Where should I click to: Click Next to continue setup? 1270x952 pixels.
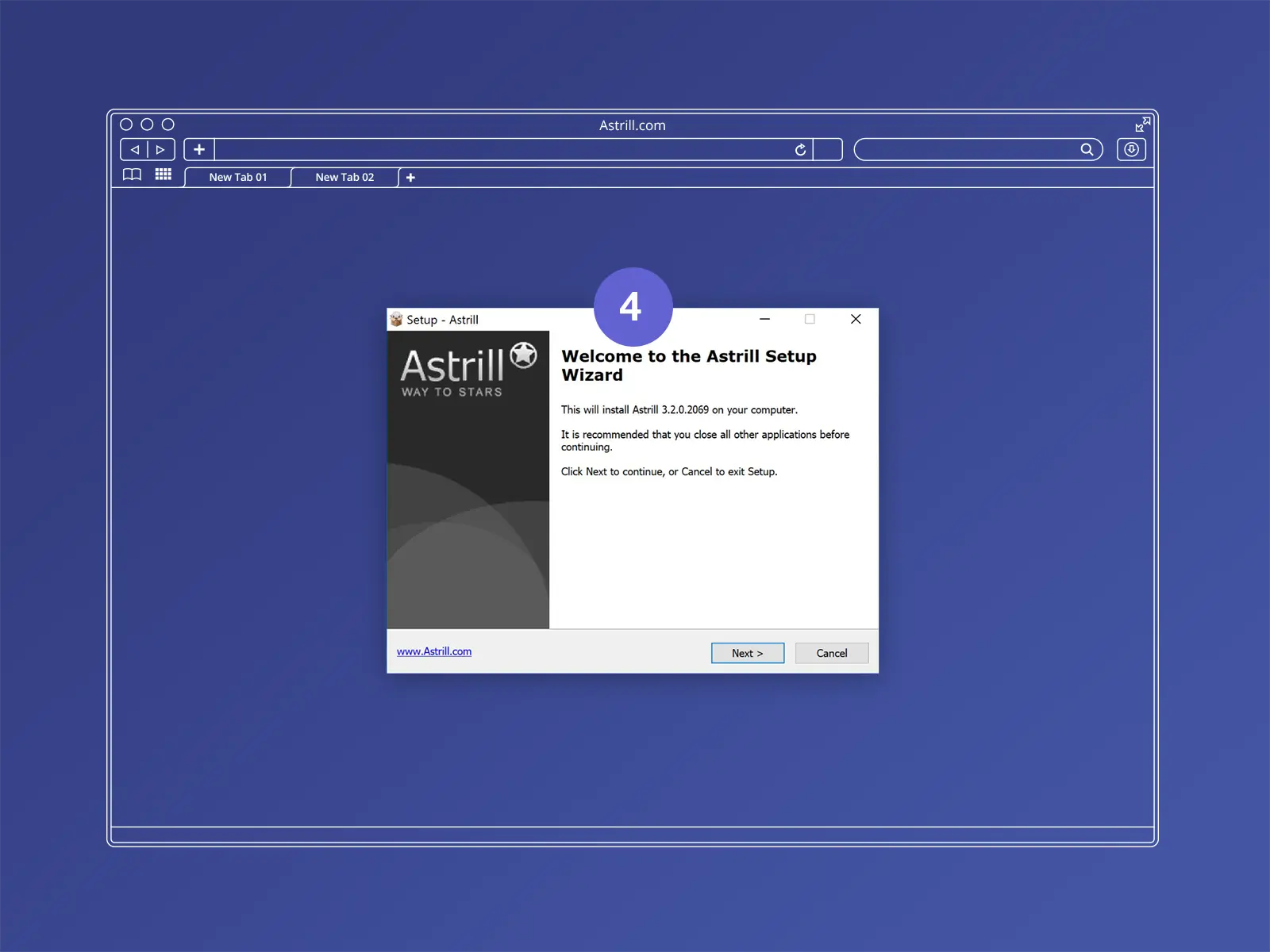(748, 653)
